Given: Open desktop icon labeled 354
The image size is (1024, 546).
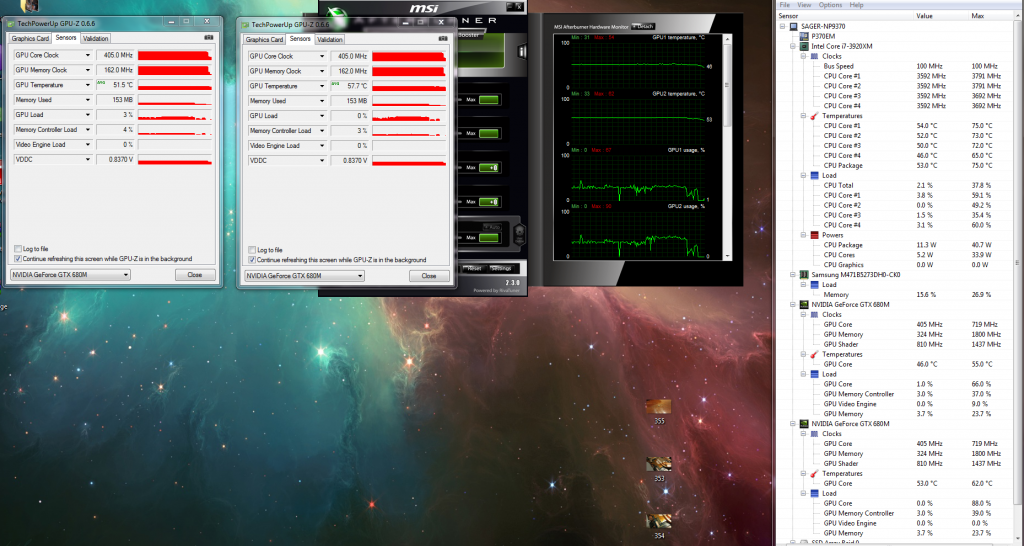Looking at the screenshot, I should [658, 521].
